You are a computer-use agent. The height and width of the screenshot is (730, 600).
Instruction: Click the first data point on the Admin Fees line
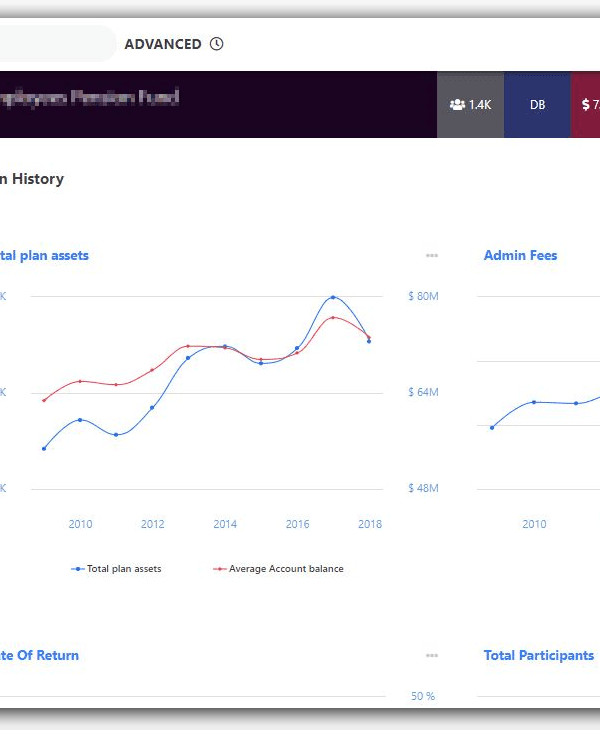(492, 427)
